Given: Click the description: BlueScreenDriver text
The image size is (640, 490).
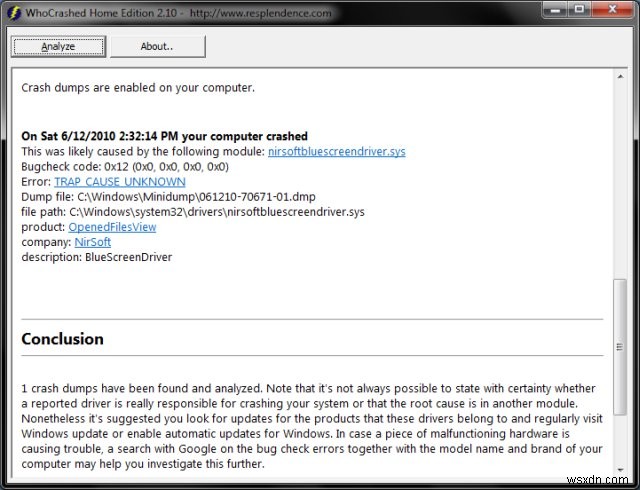Looking at the screenshot, I should coord(97,257).
